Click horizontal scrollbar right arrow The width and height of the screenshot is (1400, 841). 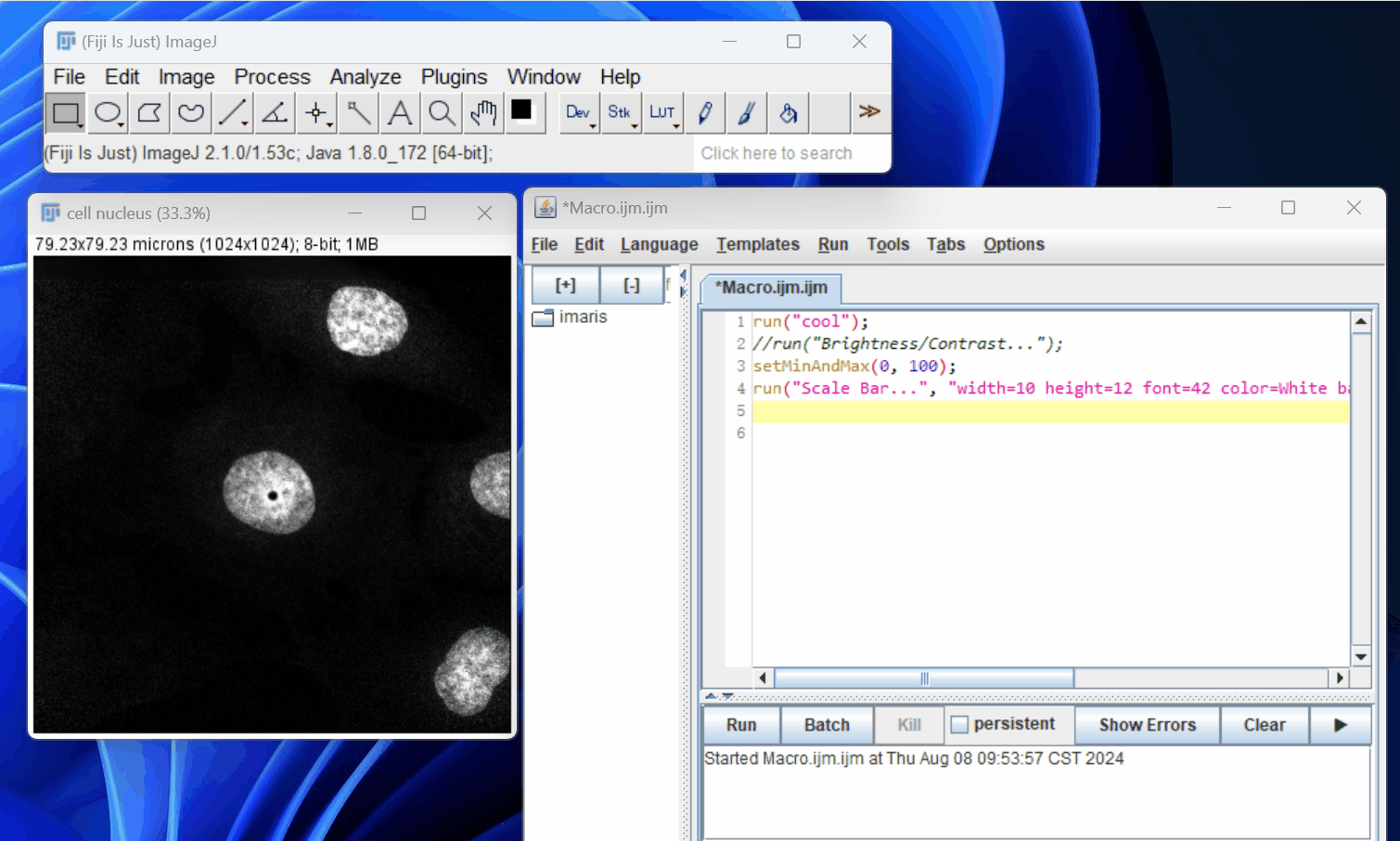click(x=1340, y=679)
